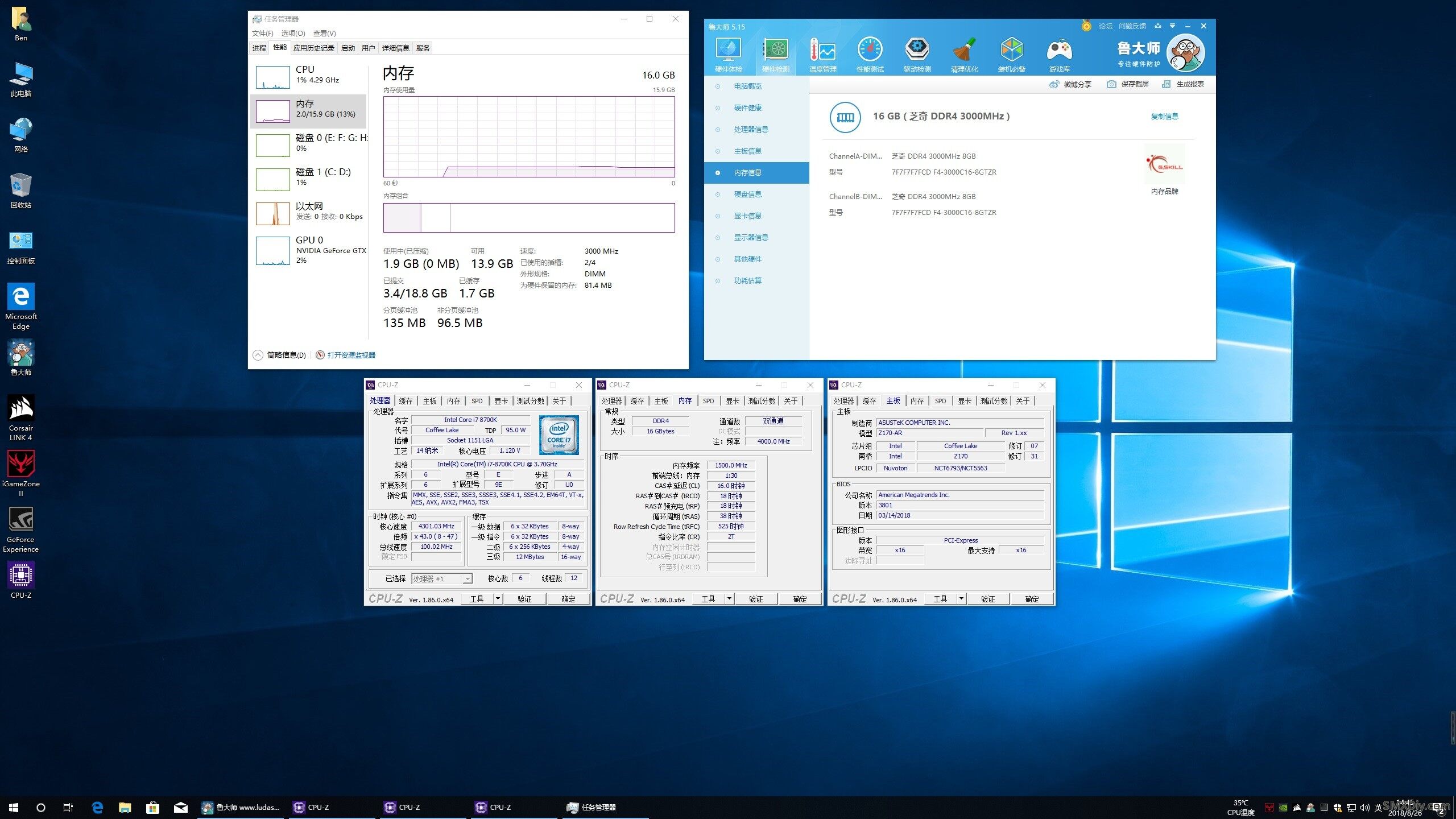Open 硬件体检 in the 鲁大师 toolbar

pos(729,54)
